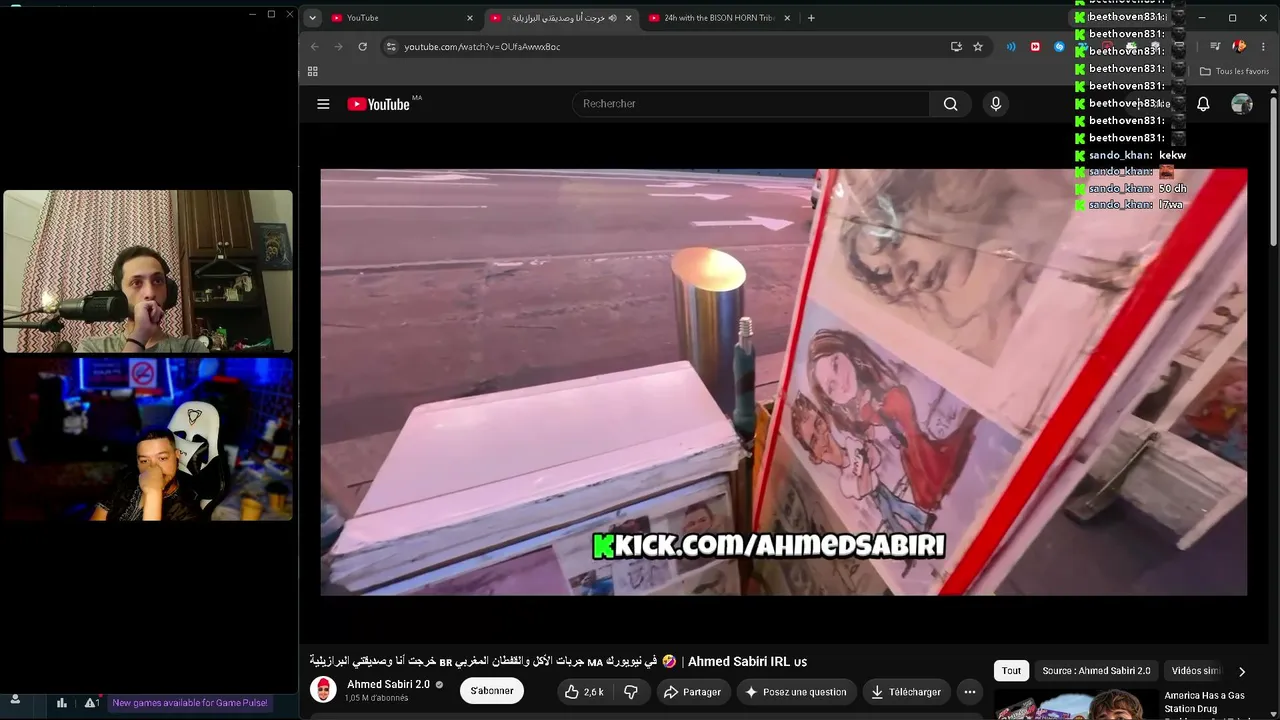This screenshot has height=720, width=1280.
Task: Click the alert icon beside Game Pulse notice
Action: coord(91,703)
